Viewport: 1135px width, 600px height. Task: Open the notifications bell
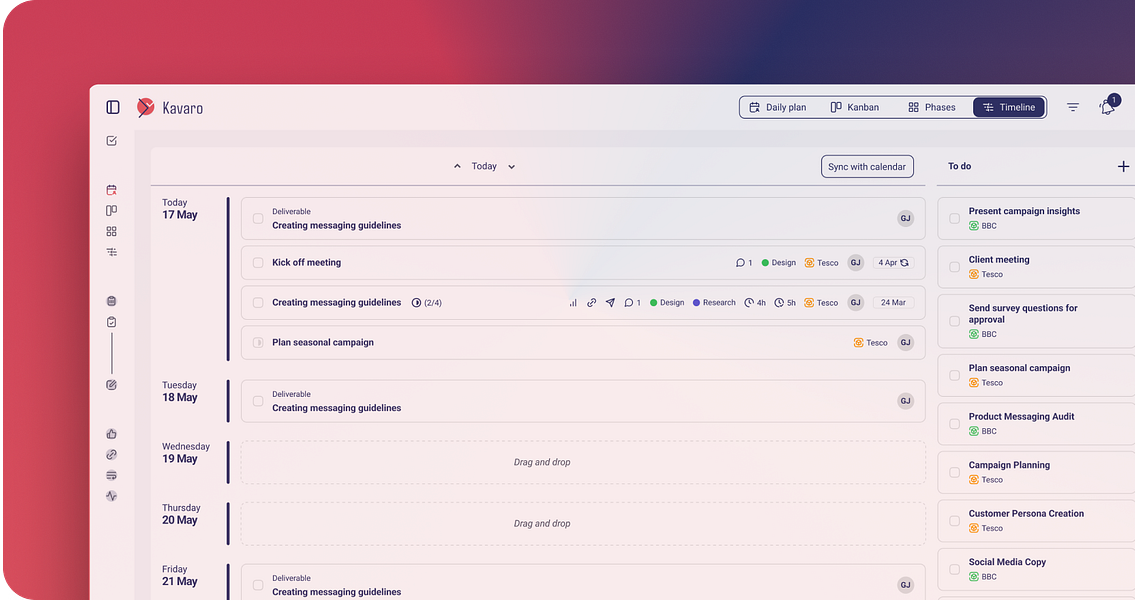(1107, 107)
